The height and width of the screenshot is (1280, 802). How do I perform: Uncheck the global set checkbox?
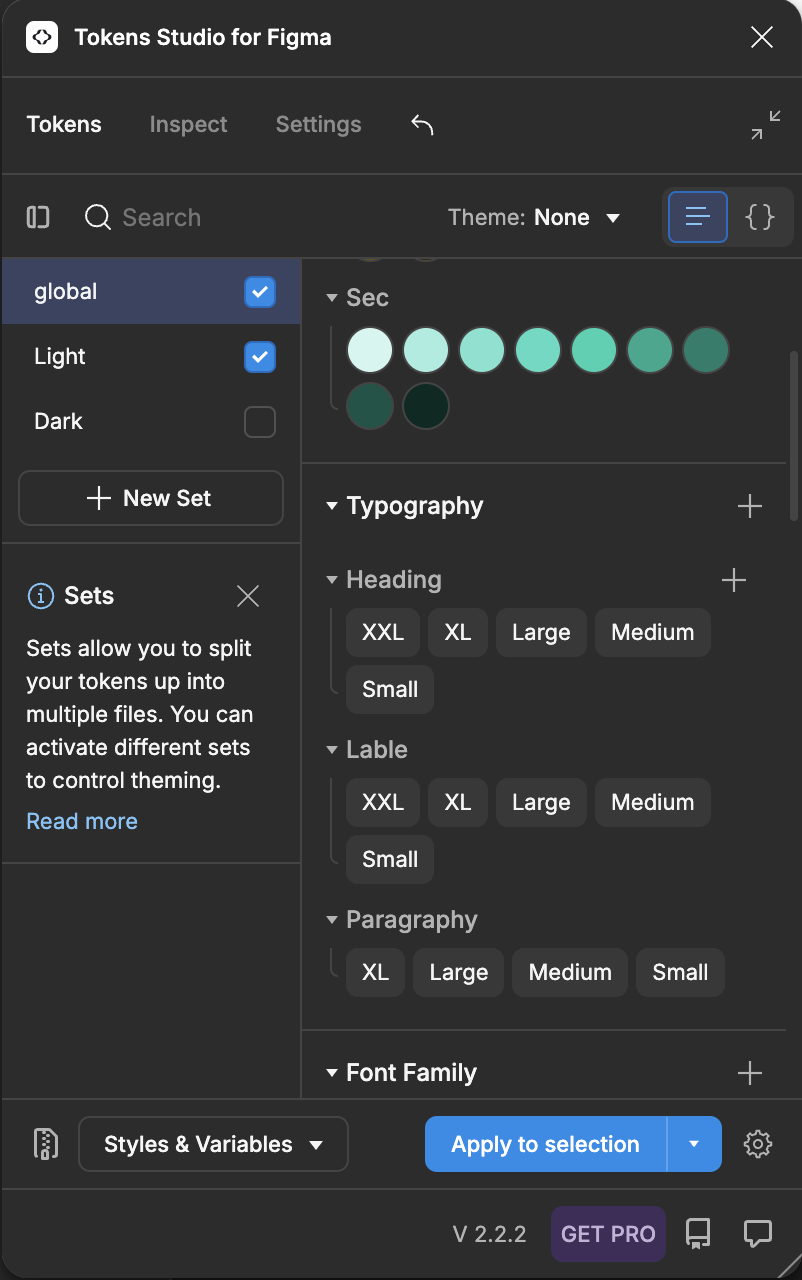pyautogui.click(x=260, y=292)
